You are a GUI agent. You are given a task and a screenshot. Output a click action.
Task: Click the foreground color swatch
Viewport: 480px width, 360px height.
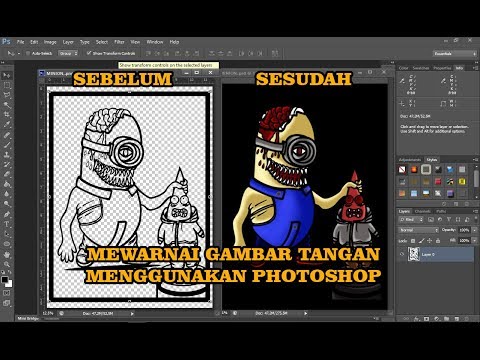pyautogui.click(x=5, y=280)
